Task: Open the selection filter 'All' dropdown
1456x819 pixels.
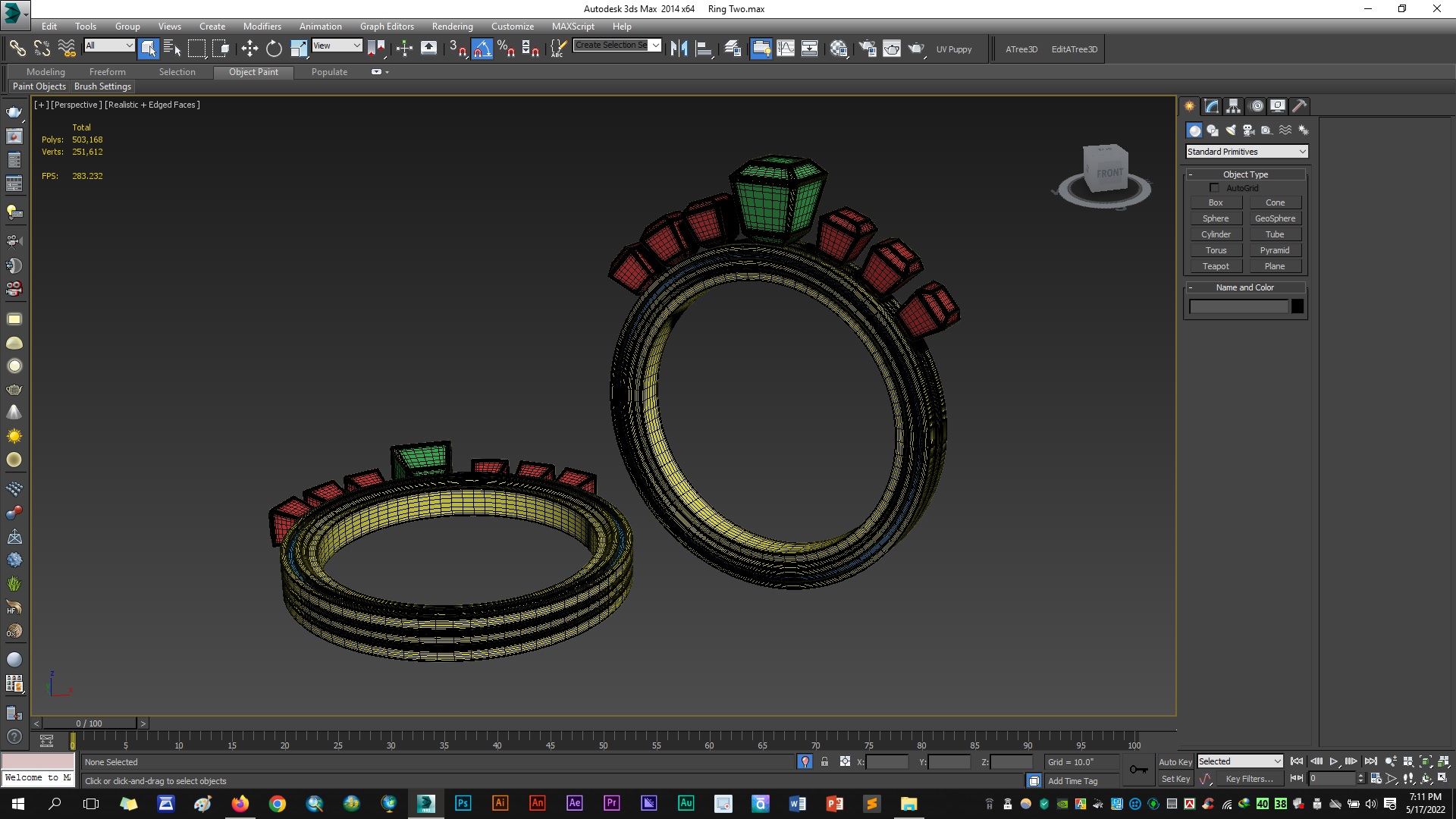Action: coord(109,45)
